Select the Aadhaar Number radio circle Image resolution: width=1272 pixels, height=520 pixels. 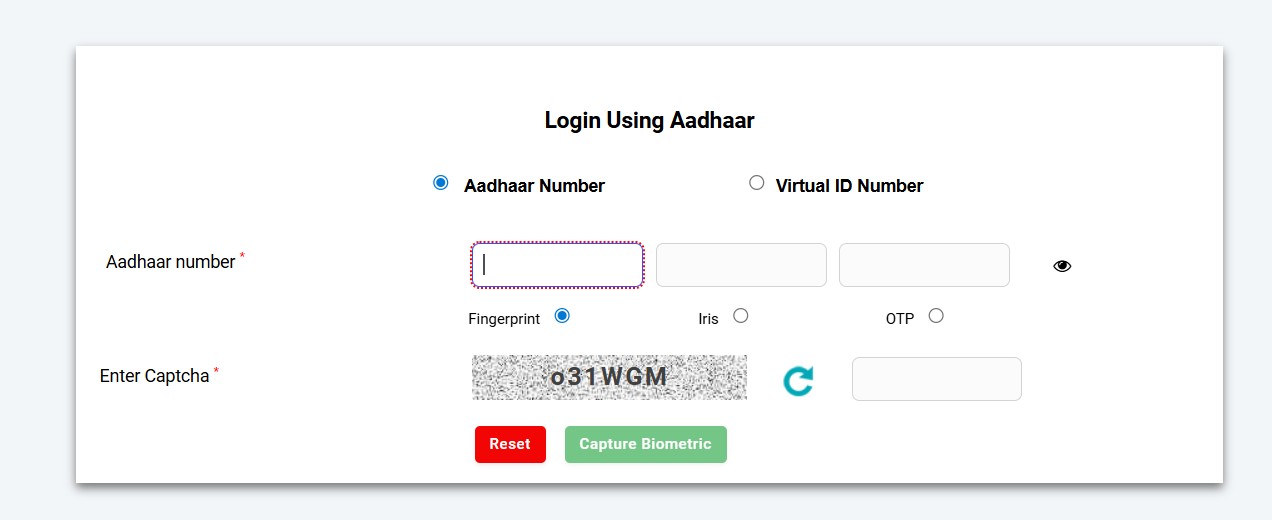click(x=441, y=183)
